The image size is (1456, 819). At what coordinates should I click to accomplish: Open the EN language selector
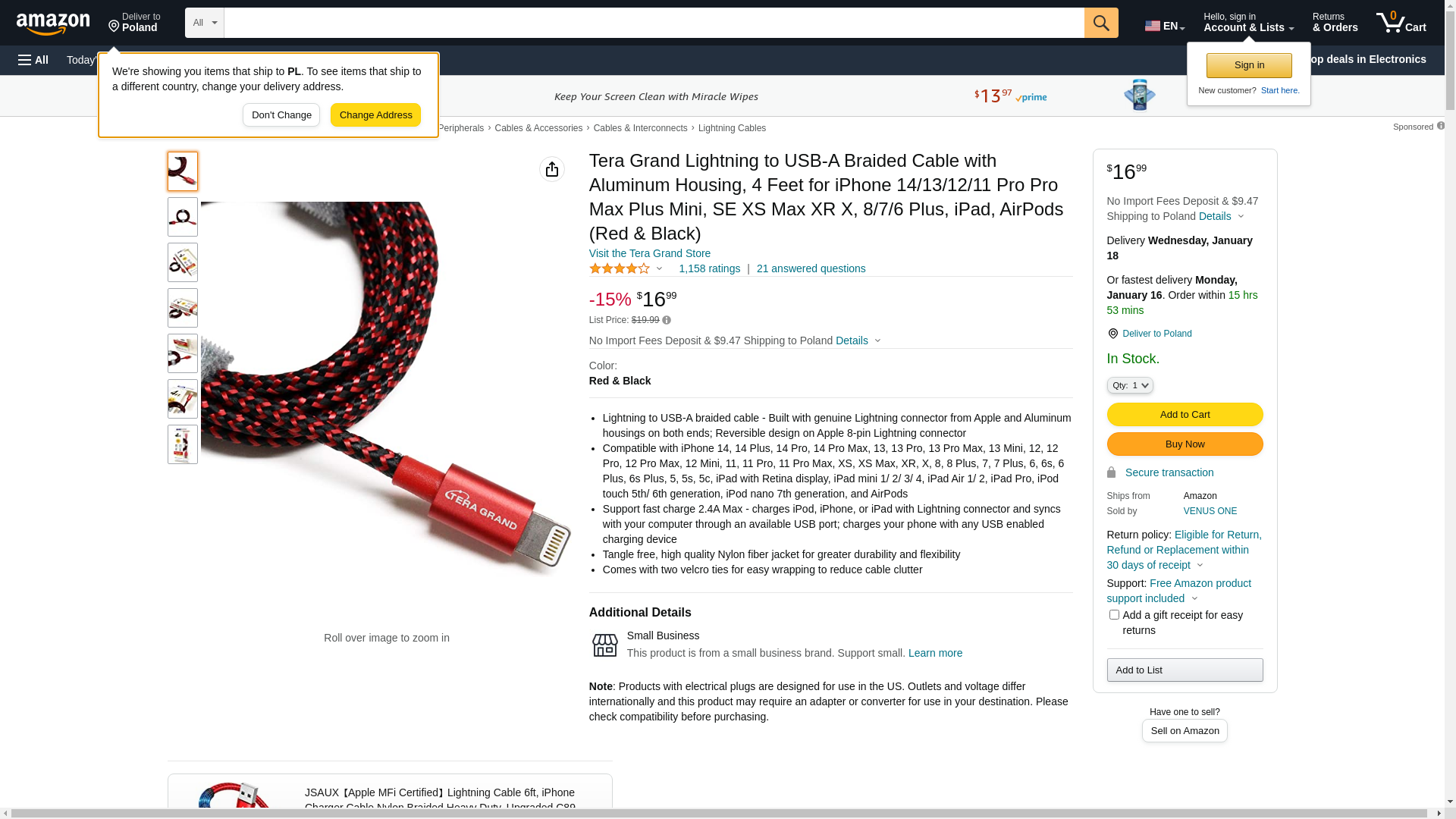click(x=1165, y=26)
